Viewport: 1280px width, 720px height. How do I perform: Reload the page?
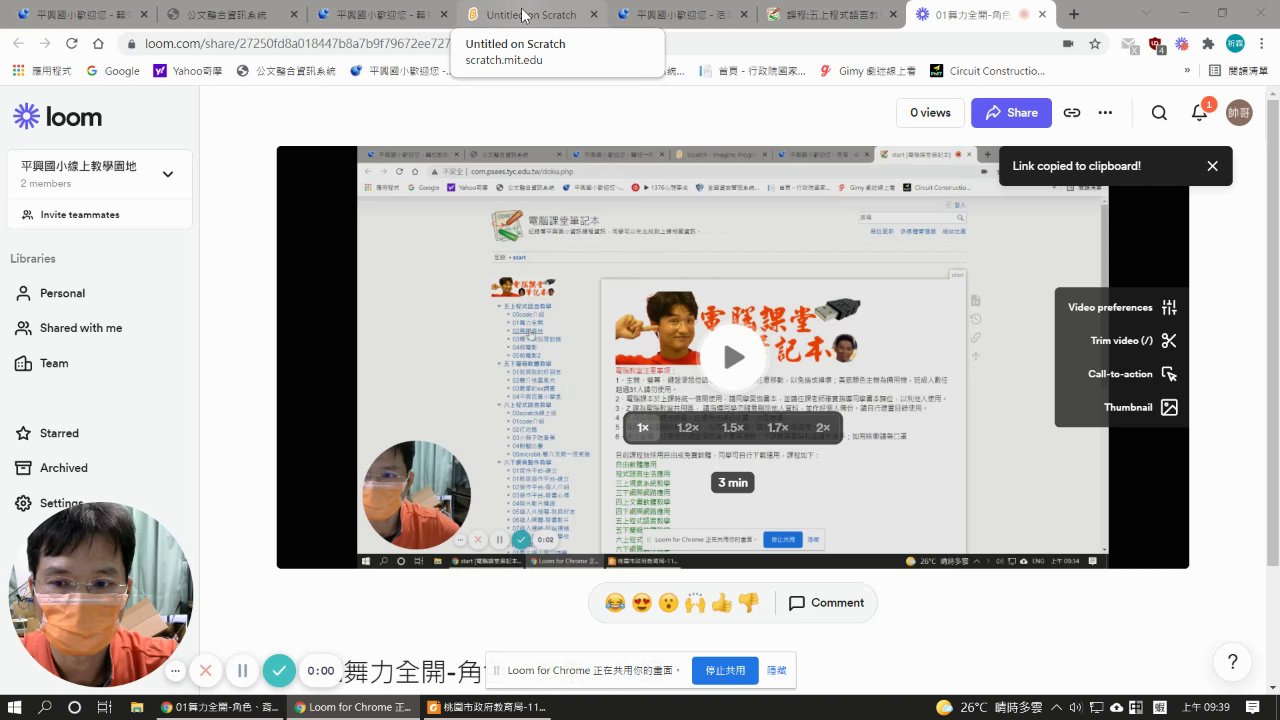[x=71, y=44]
